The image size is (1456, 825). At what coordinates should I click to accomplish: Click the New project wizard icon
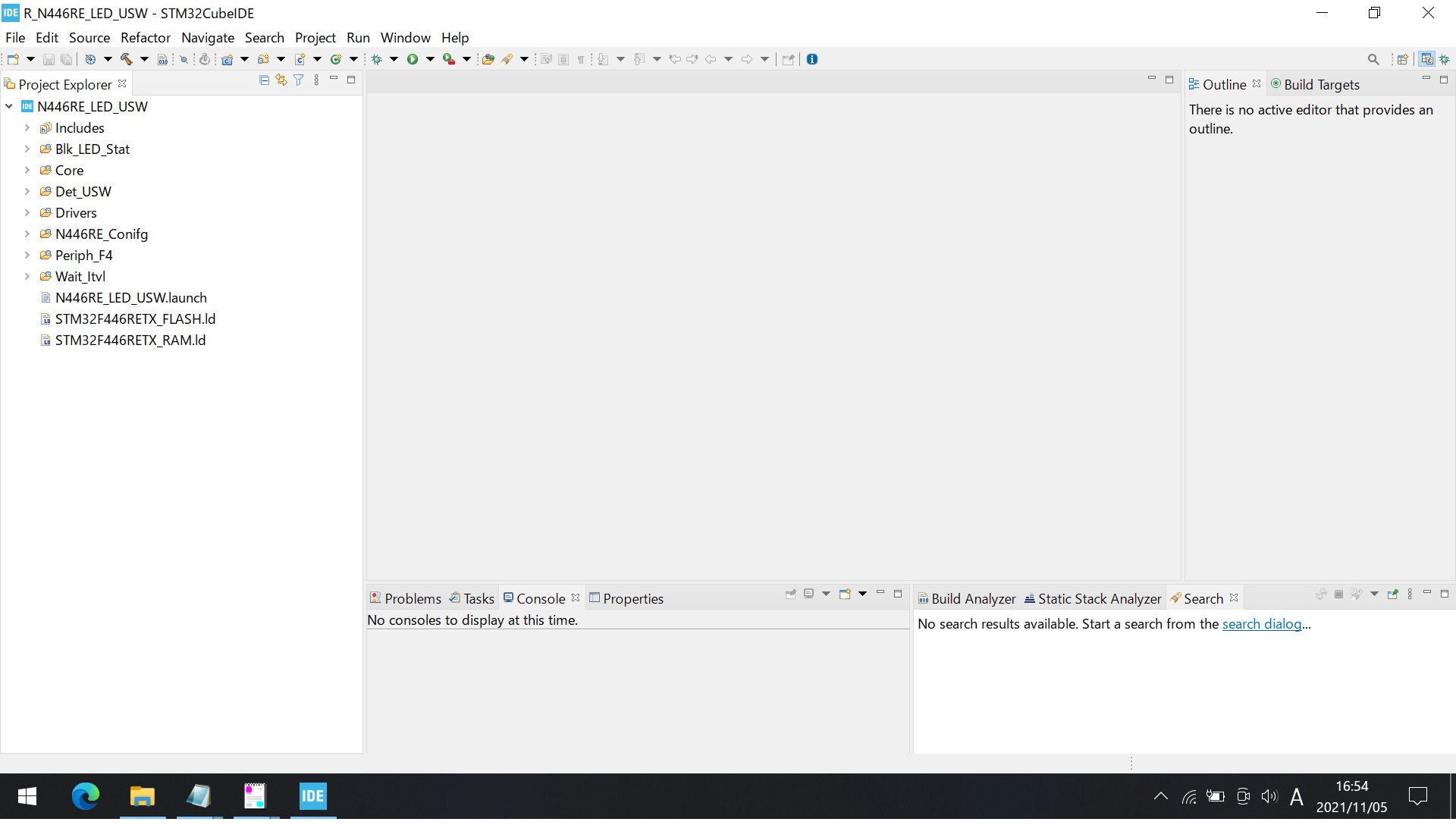point(13,59)
